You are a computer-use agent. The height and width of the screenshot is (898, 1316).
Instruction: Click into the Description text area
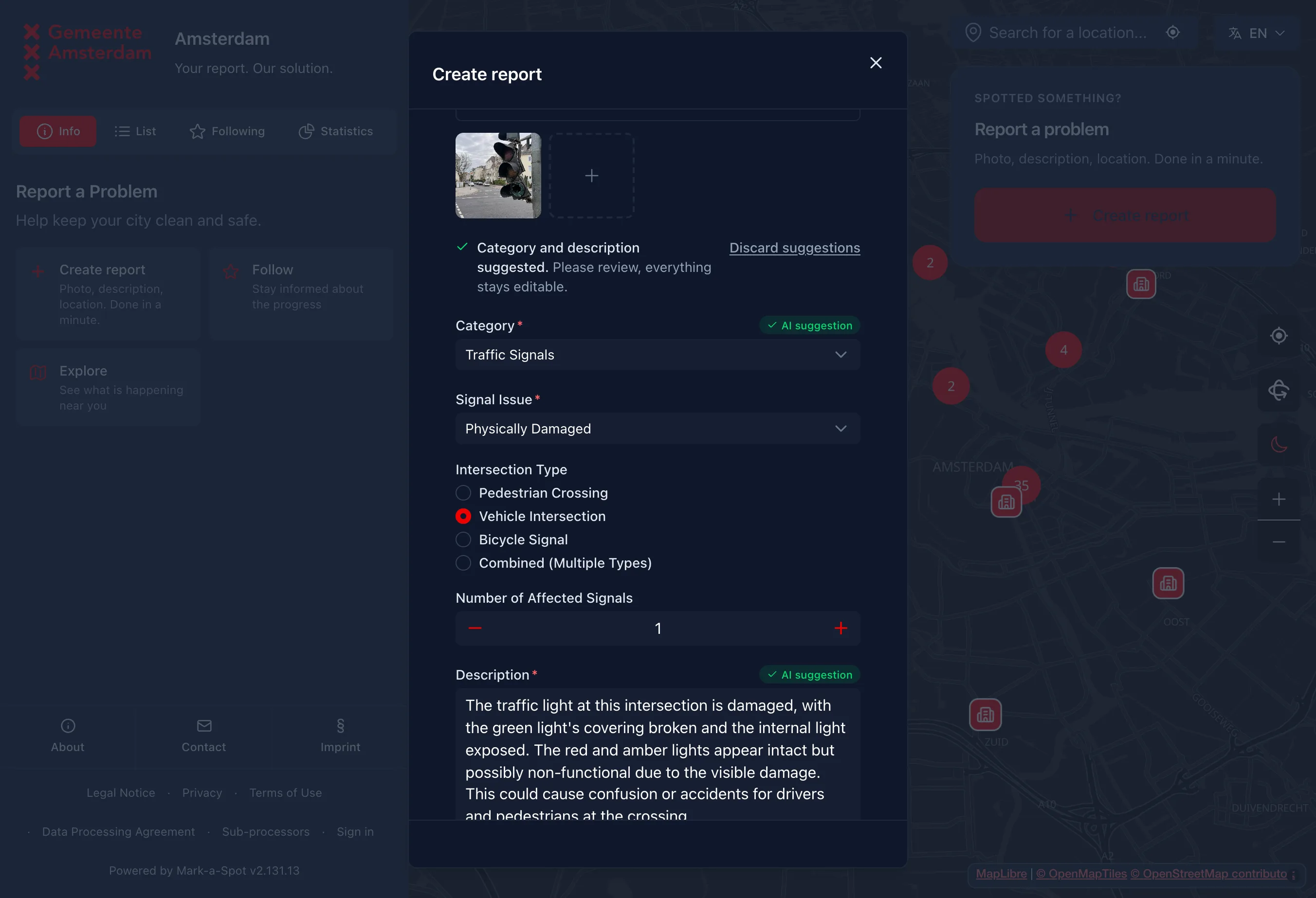coord(658,754)
